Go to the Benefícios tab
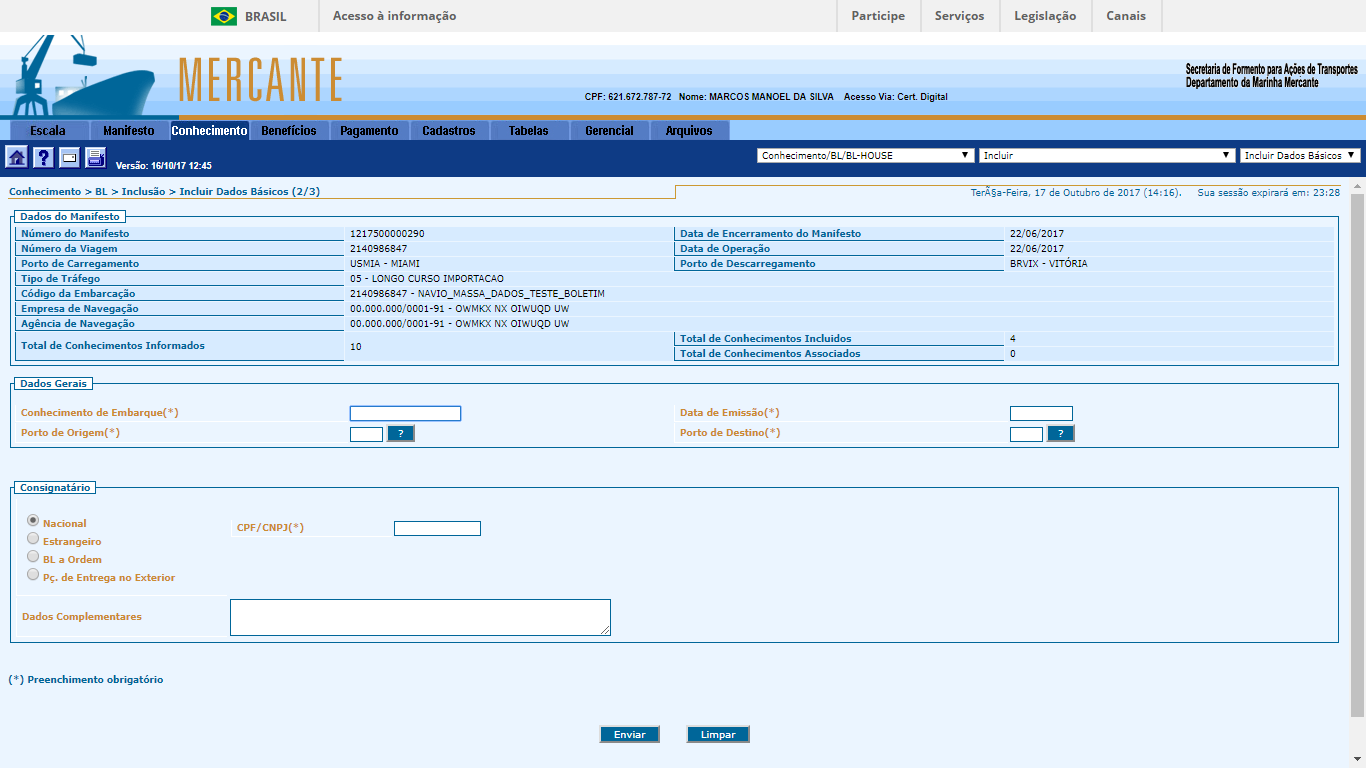The height and width of the screenshot is (768, 1366). pos(289,131)
